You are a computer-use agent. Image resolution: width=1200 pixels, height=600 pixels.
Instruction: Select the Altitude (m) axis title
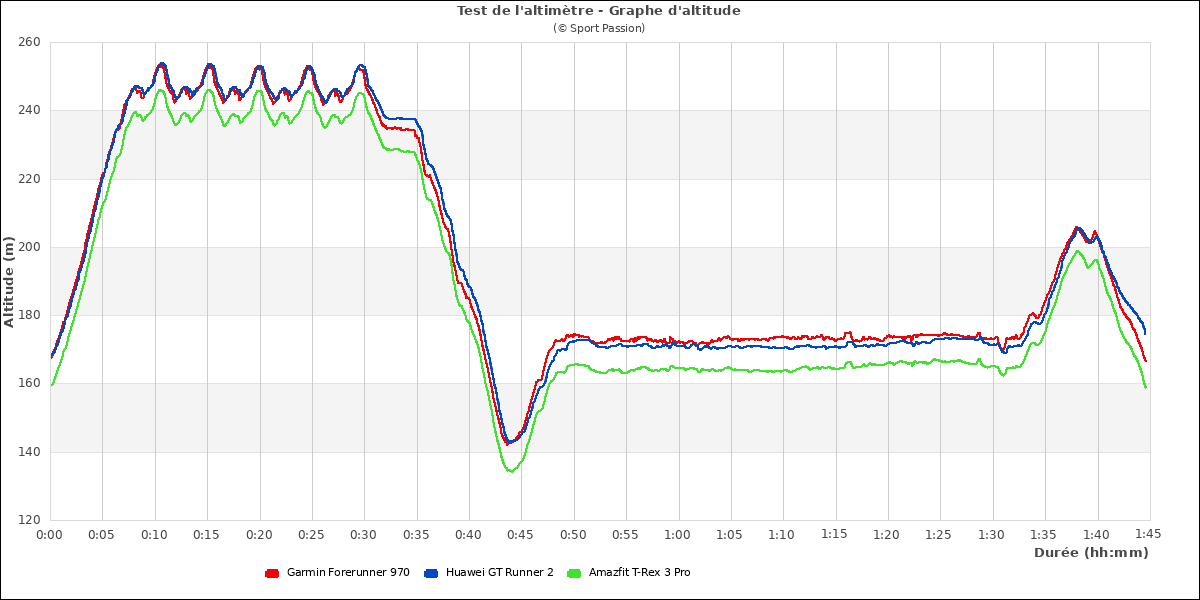point(10,281)
